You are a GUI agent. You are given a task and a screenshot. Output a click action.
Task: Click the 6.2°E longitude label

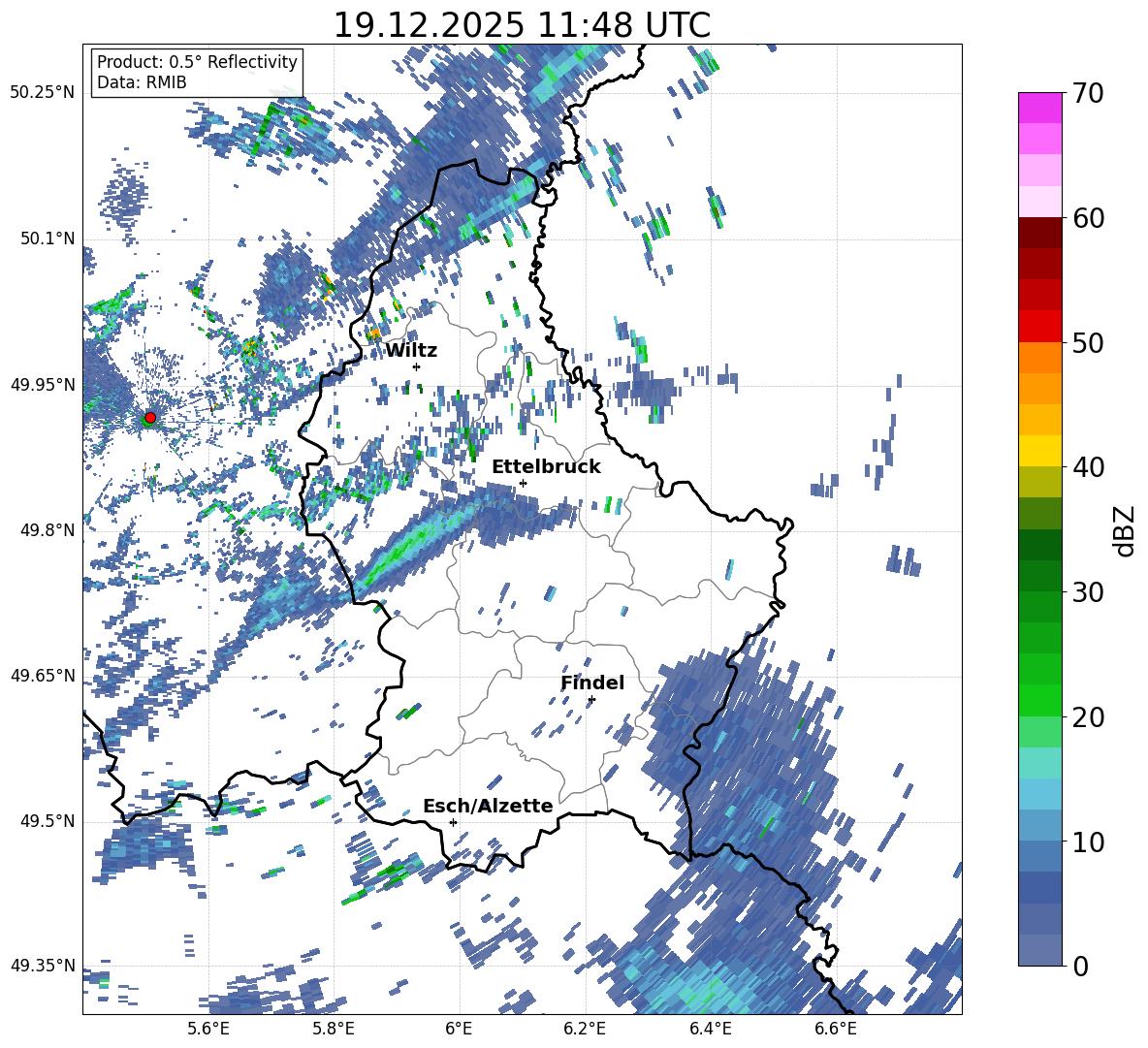(585, 1029)
